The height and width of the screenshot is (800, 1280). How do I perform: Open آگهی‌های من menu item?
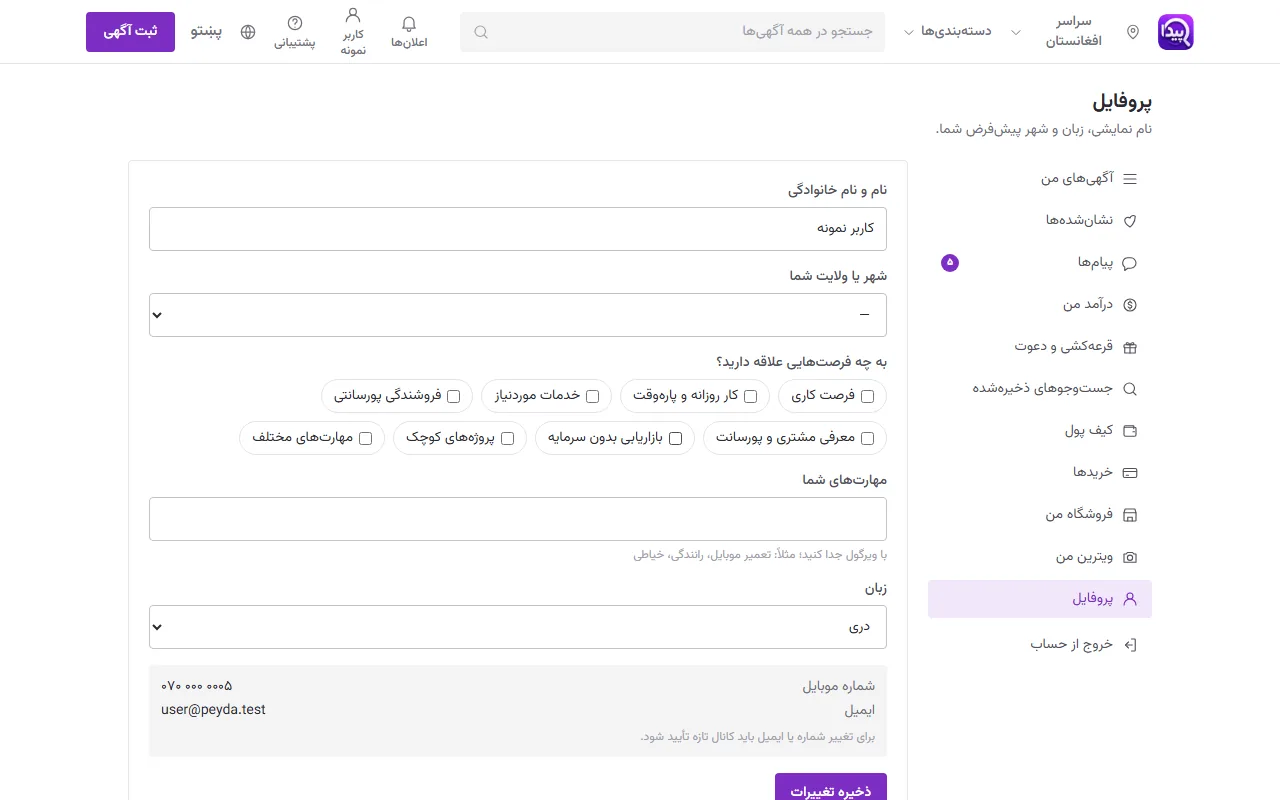pyautogui.click(x=1040, y=179)
